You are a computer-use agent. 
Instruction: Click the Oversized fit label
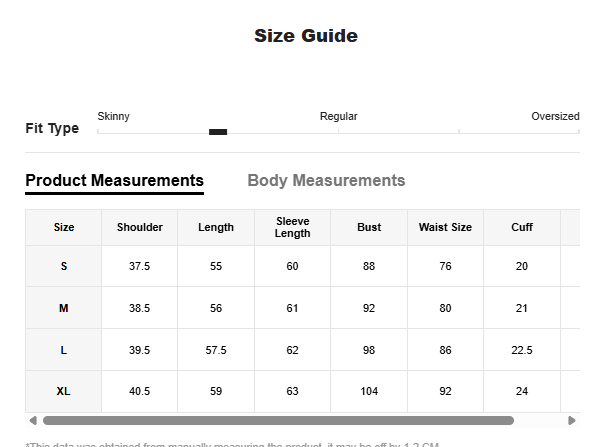coord(555,117)
